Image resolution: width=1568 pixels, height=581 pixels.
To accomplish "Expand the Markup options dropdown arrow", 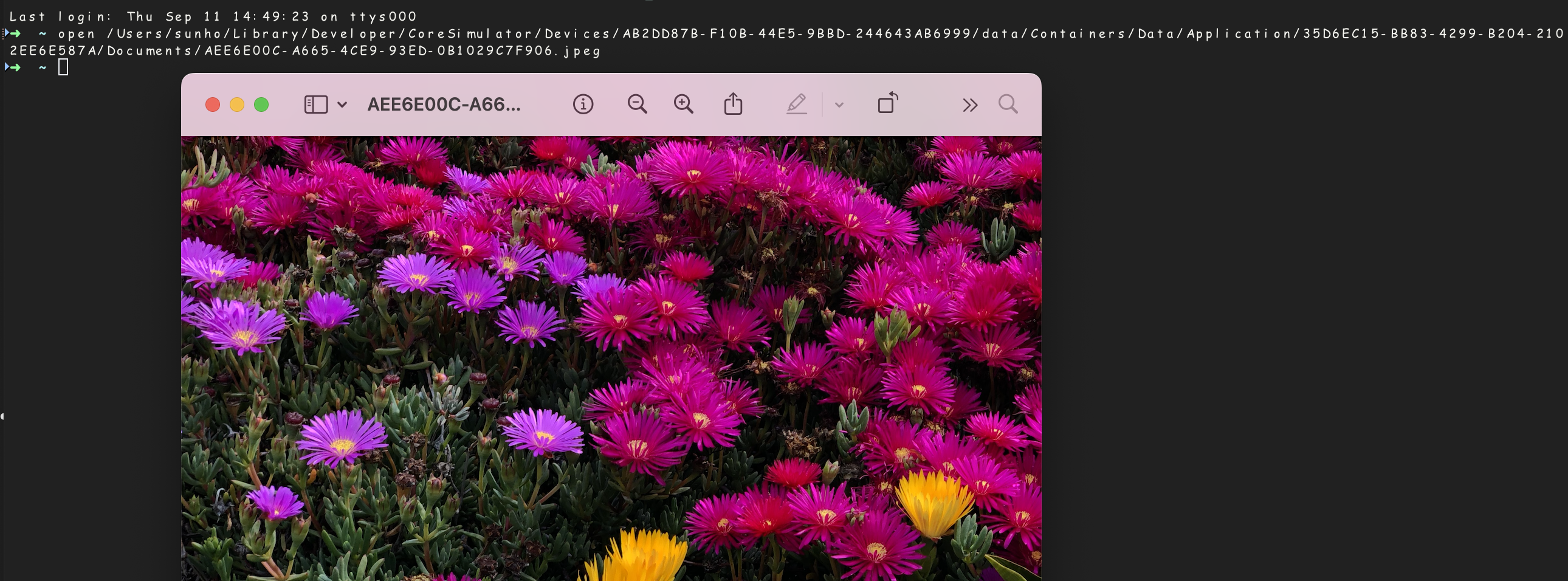I will tap(839, 105).
